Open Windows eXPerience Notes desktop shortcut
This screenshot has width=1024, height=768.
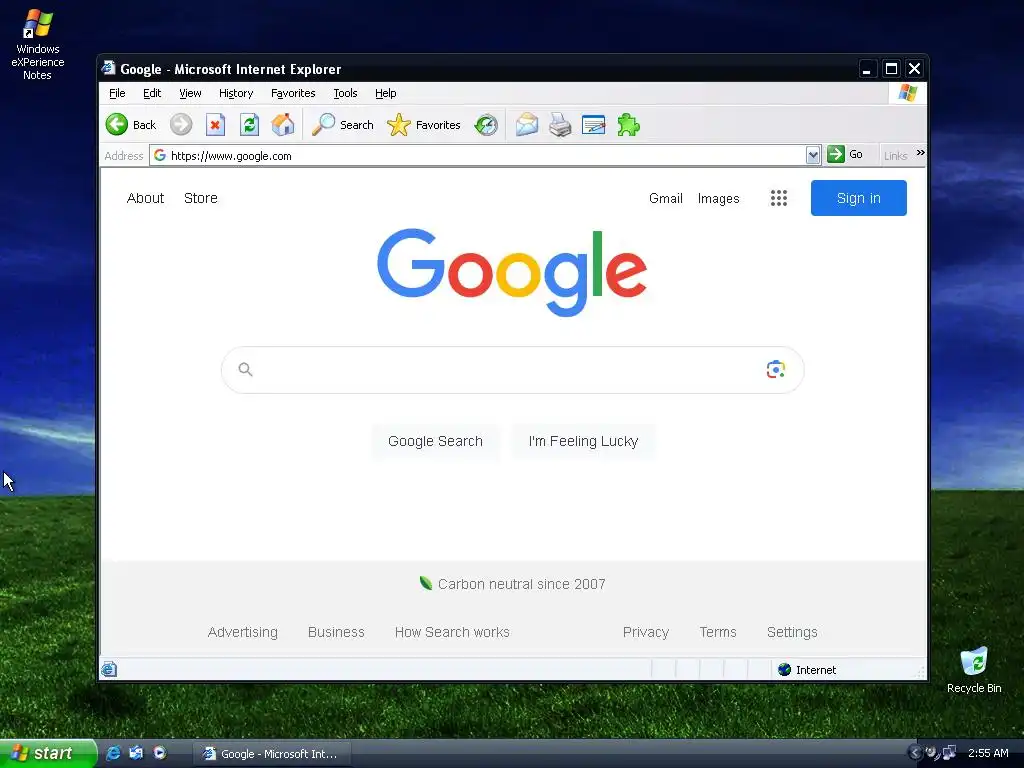pos(37,44)
